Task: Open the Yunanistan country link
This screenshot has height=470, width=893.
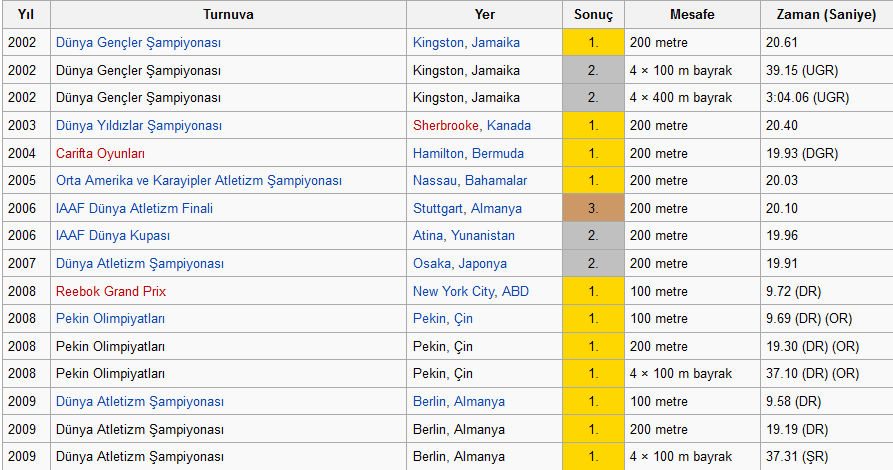Action: [483, 236]
